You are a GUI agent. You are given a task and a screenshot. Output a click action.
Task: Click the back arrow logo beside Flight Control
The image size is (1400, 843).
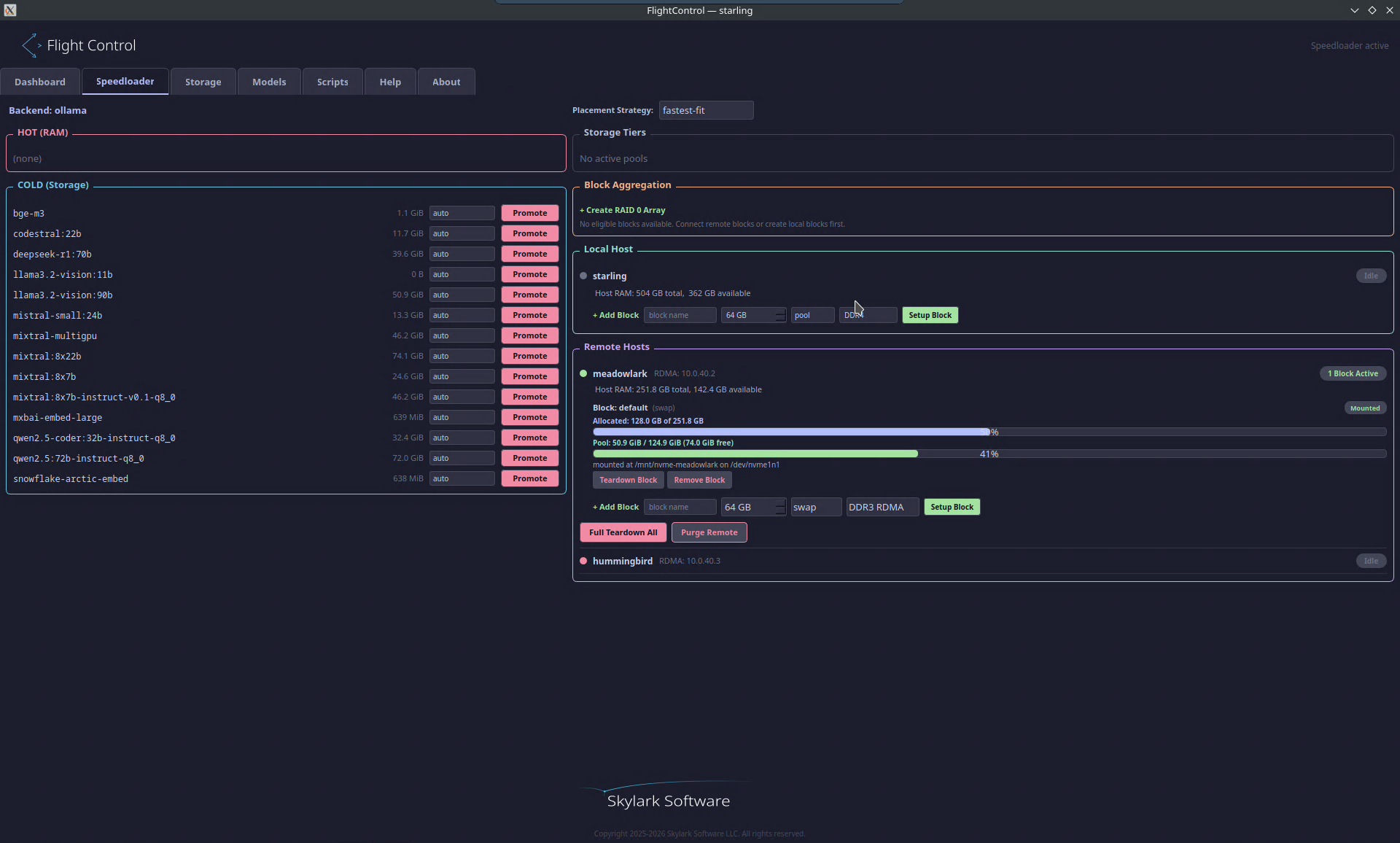click(29, 45)
